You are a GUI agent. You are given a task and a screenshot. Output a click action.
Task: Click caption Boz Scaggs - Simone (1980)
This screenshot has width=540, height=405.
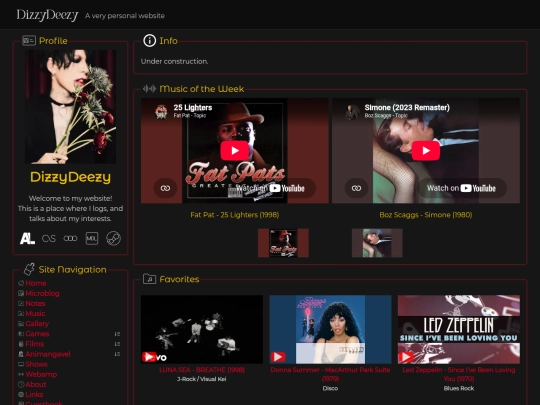[426, 215]
